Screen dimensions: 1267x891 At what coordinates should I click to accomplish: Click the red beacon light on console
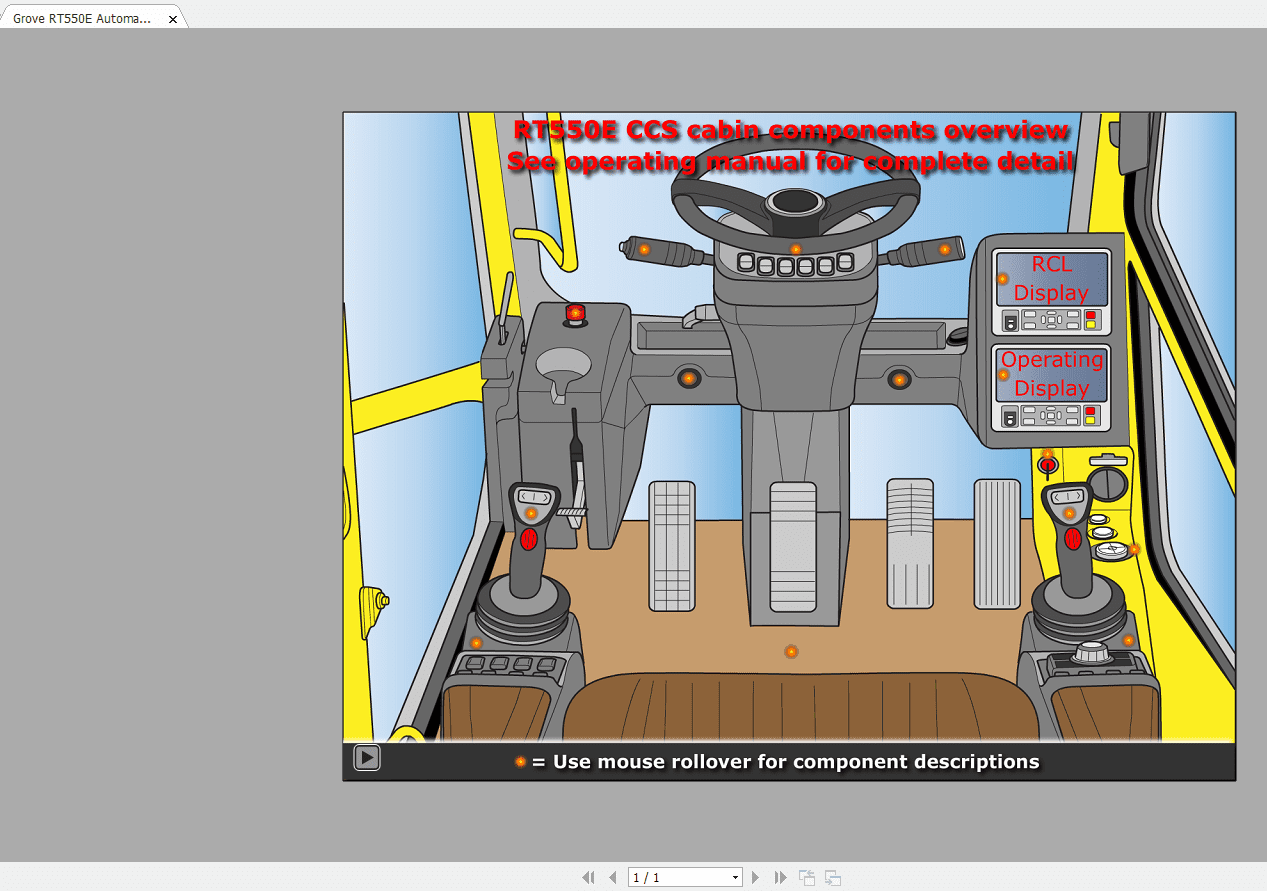pyautogui.click(x=575, y=314)
